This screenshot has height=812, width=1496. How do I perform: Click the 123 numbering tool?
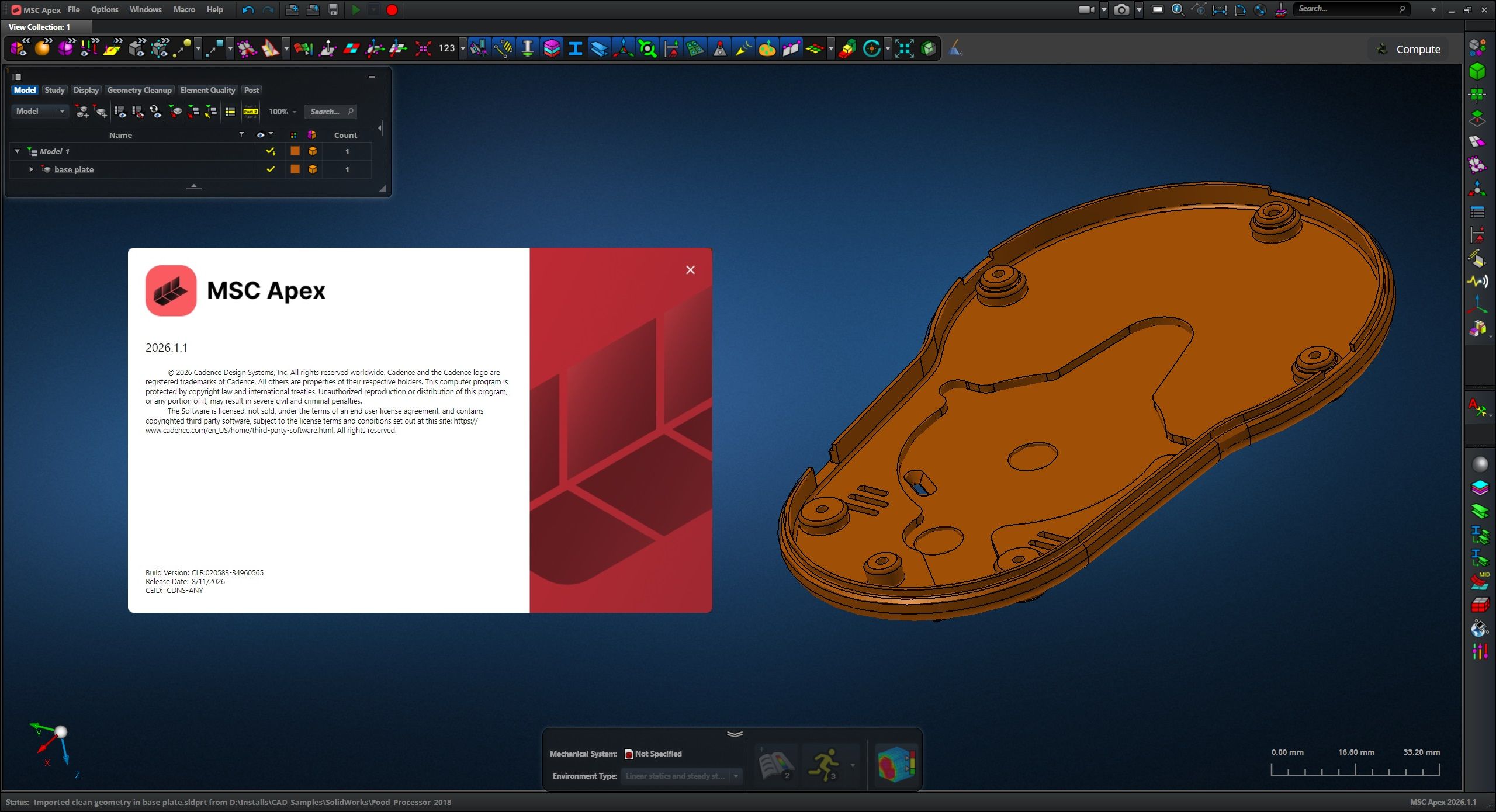446,48
